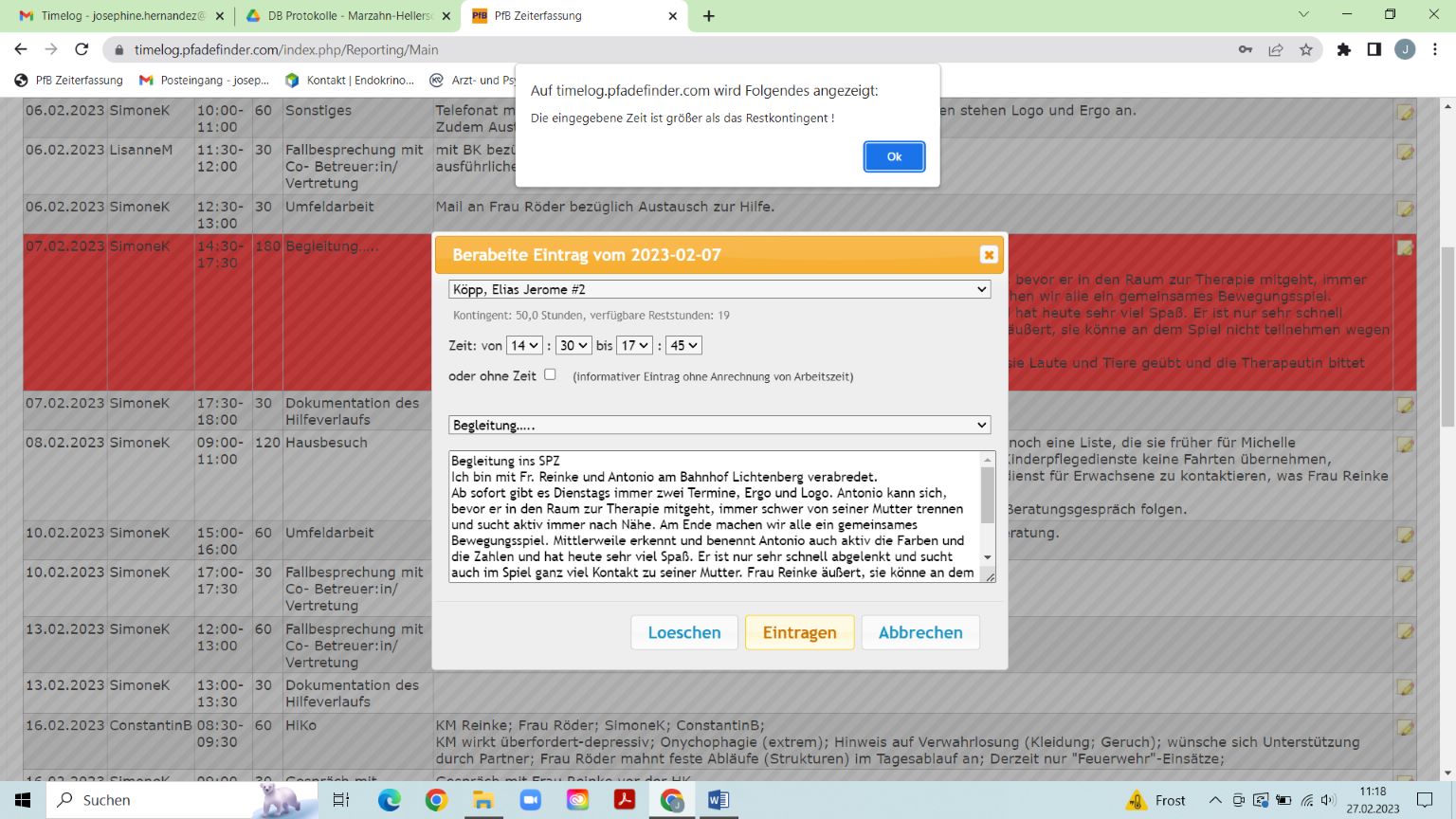
Task: Open the client dropdown Köpp, Elias Jerome
Action: pos(719,289)
